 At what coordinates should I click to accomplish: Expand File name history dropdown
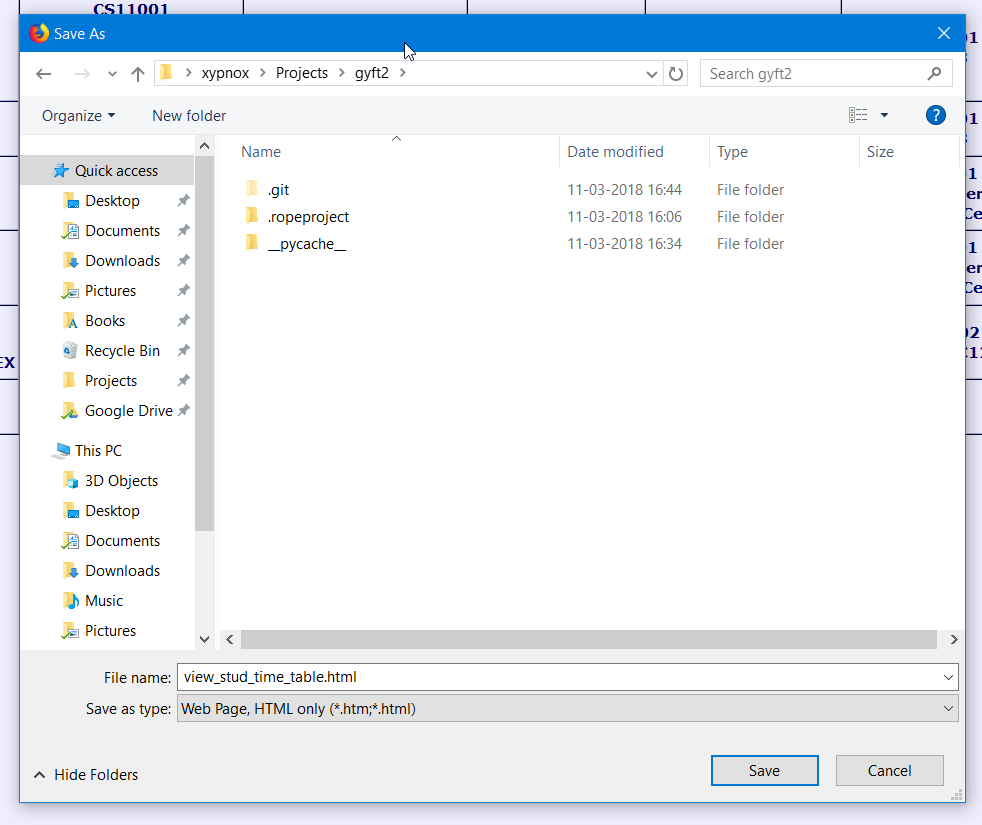tap(948, 677)
